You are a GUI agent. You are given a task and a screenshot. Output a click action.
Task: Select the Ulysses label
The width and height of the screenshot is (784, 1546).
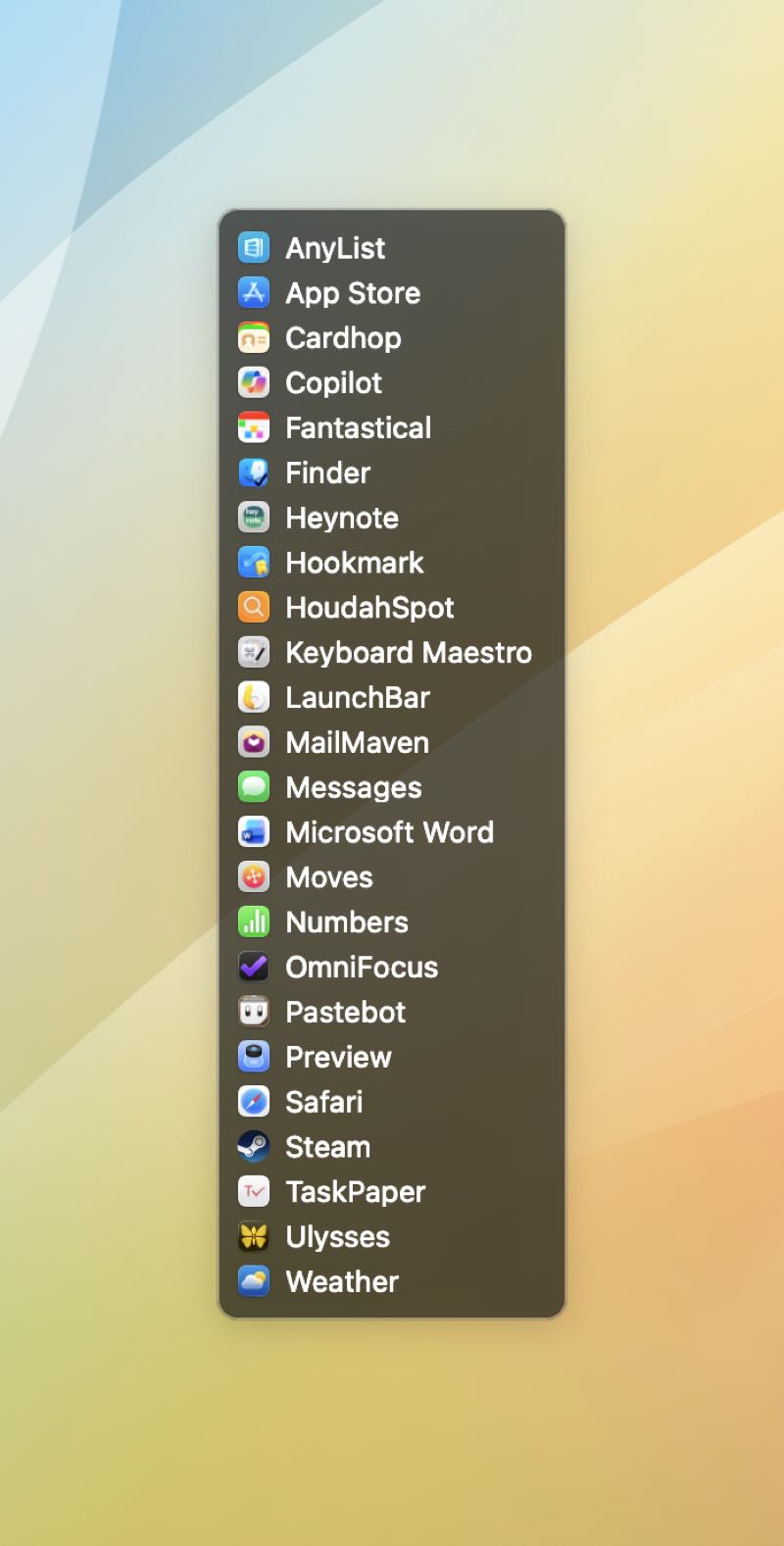pos(337,1238)
